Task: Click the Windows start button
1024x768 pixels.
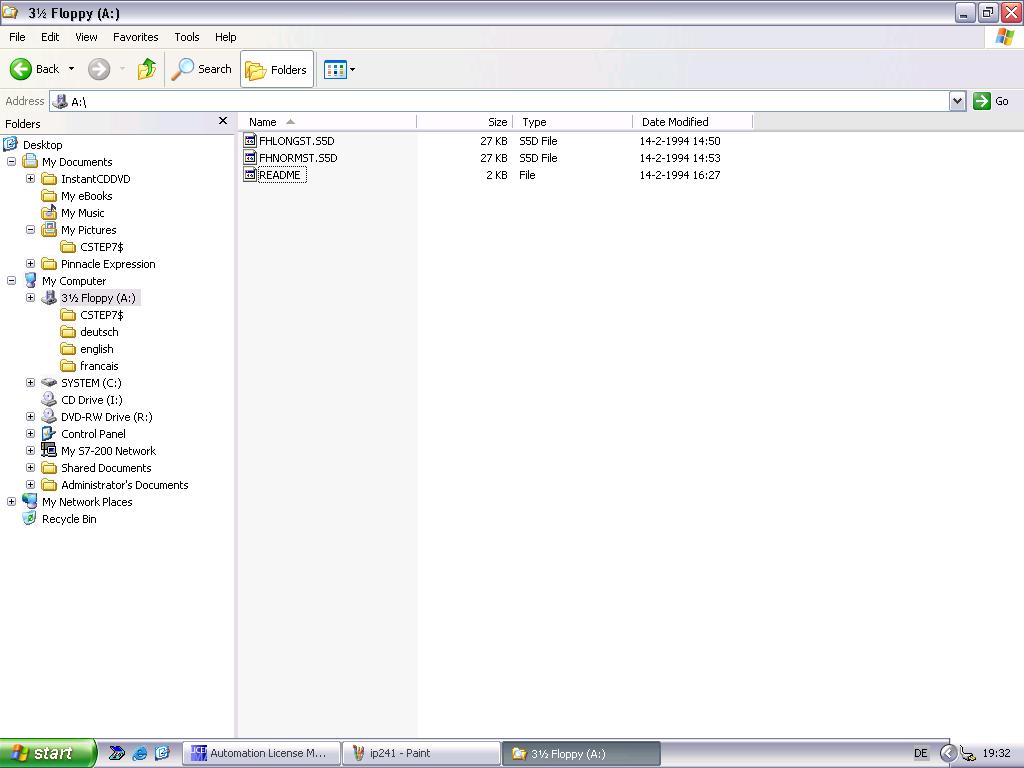Action: click(47, 753)
